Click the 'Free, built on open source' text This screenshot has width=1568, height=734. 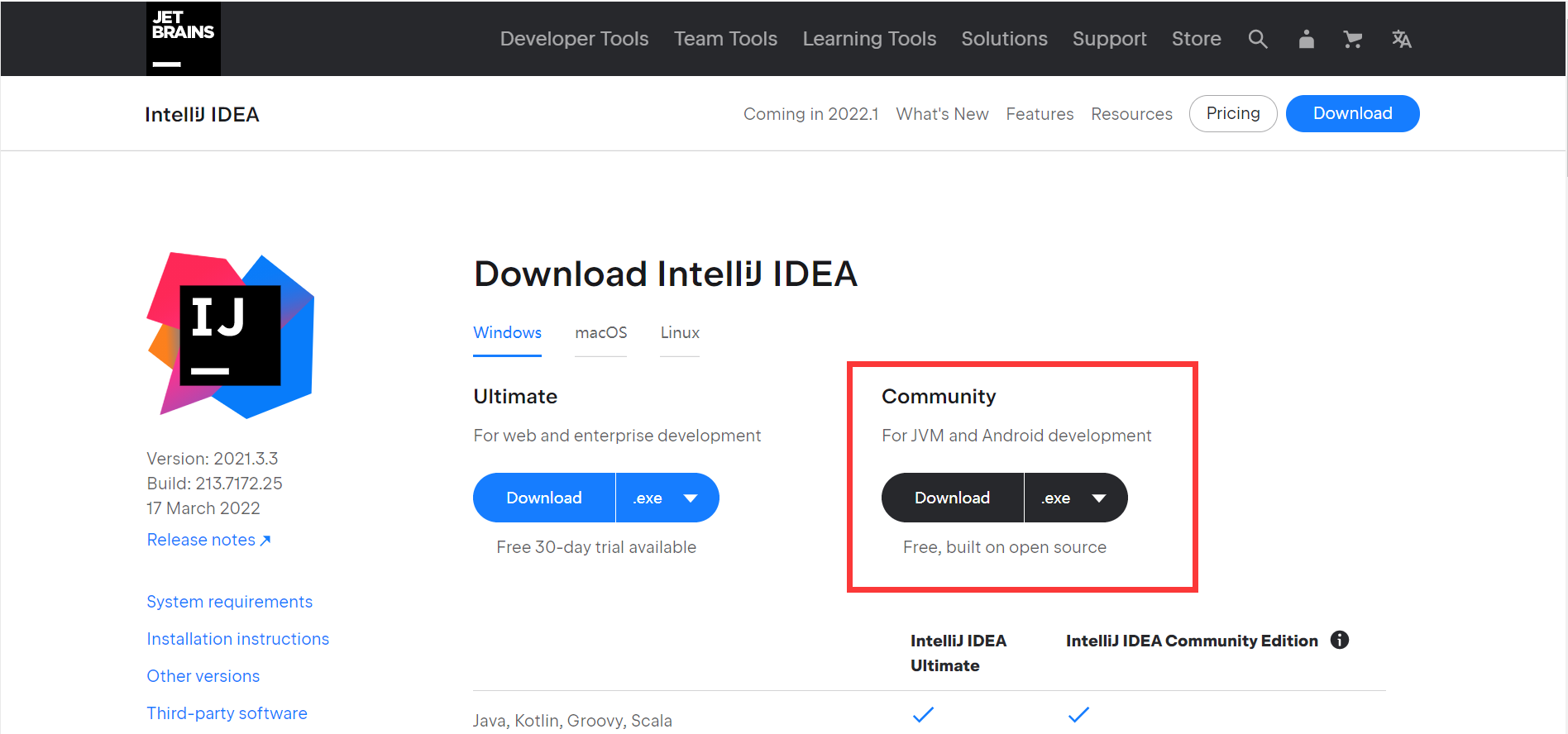(x=1005, y=547)
